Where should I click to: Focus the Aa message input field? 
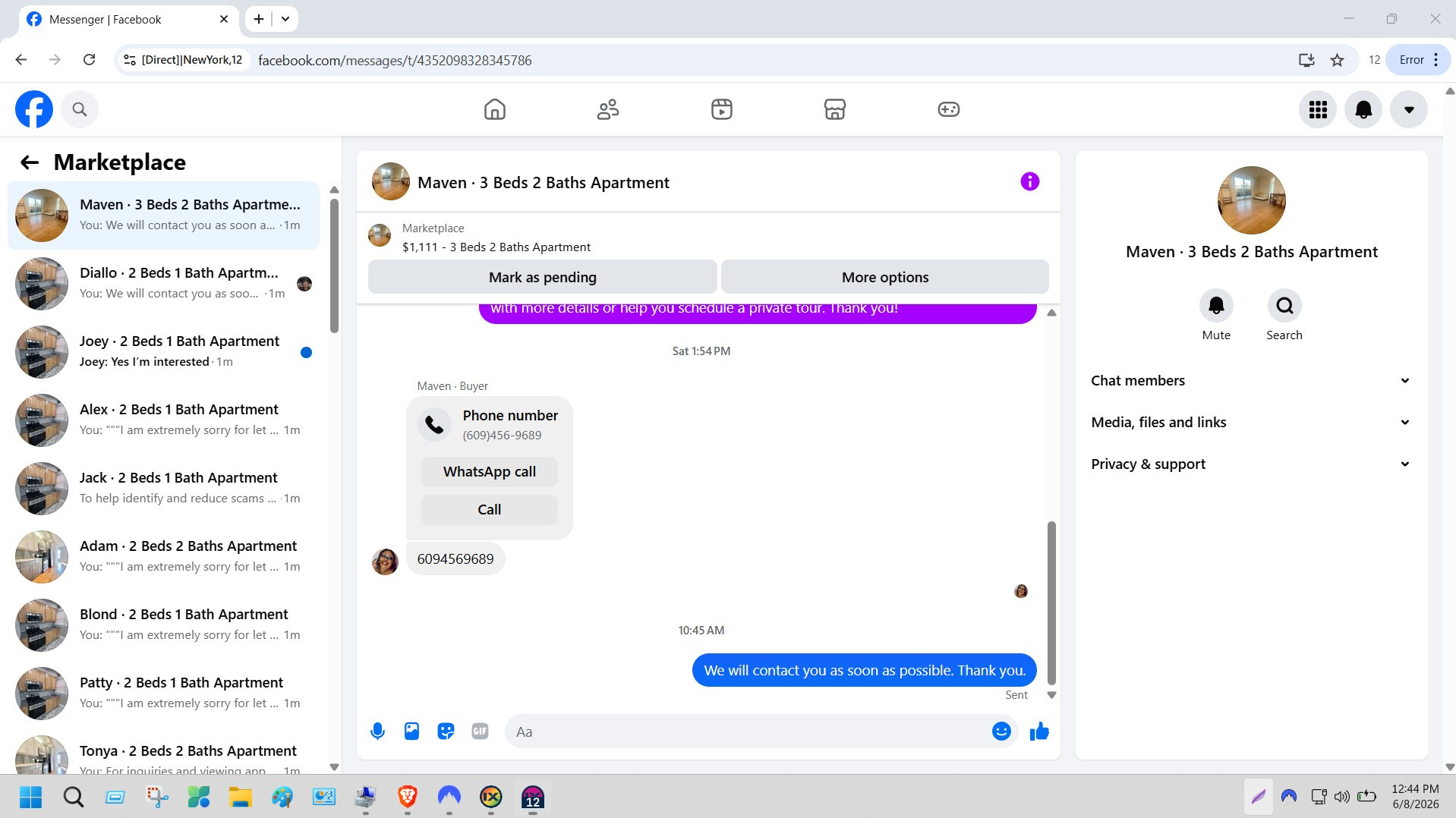[x=748, y=731]
